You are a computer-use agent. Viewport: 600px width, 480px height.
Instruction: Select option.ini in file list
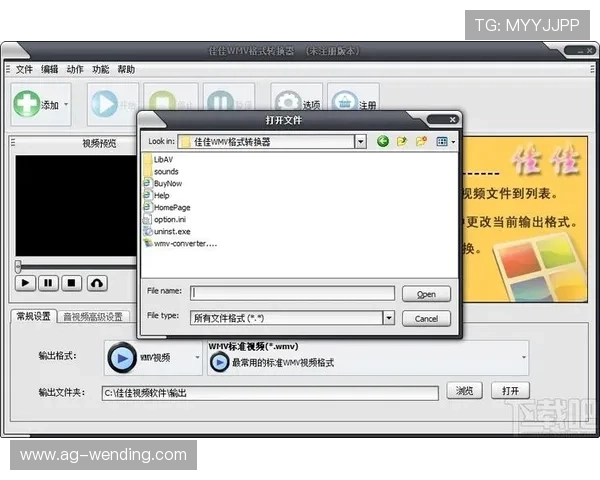coord(165,219)
